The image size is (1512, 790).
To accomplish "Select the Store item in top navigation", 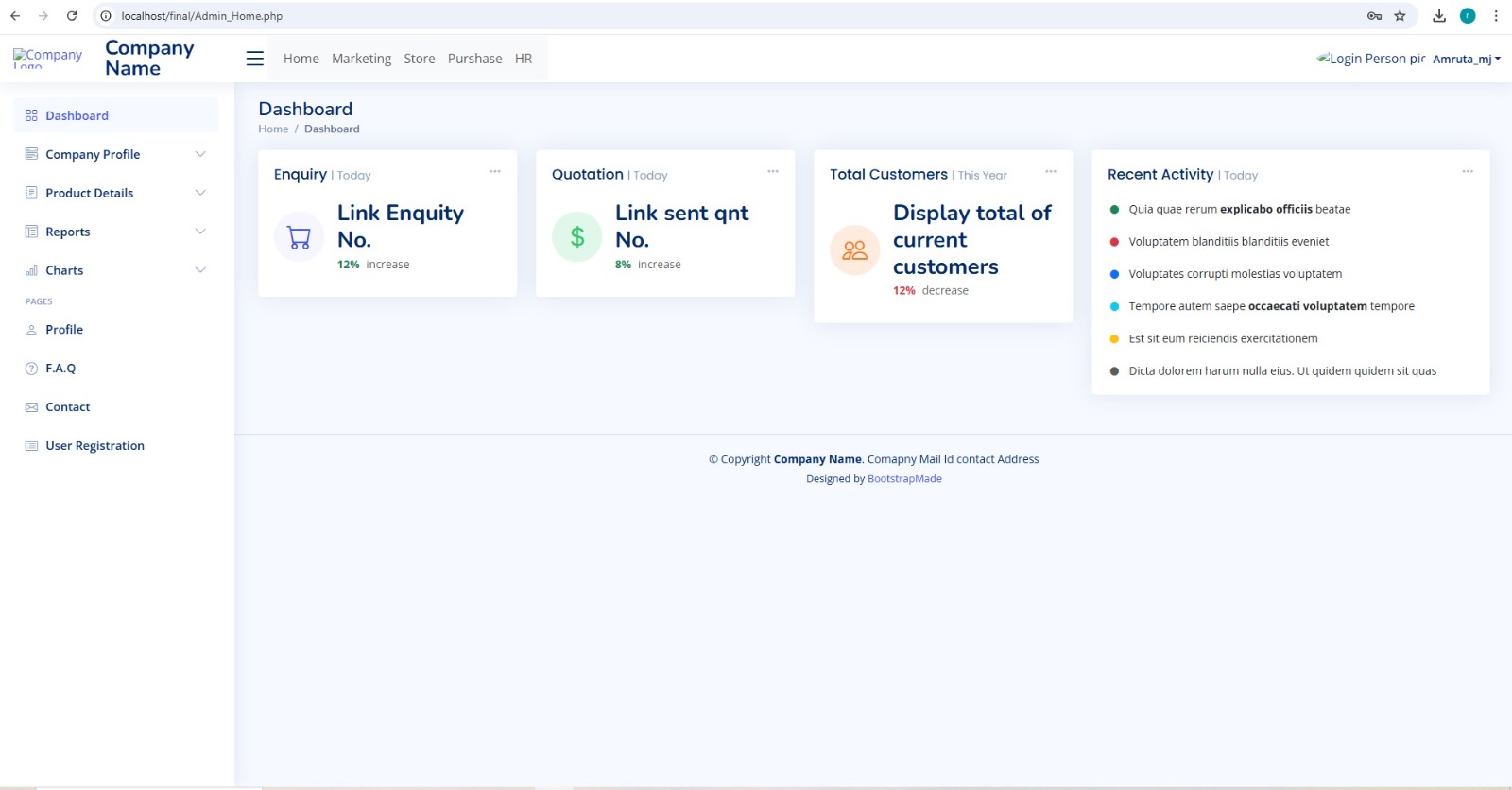I will pyautogui.click(x=419, y=59).
